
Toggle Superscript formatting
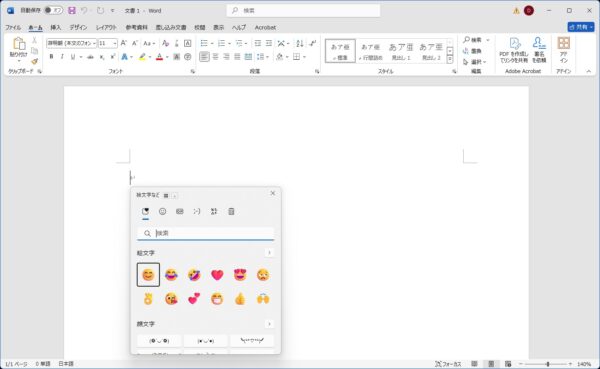pyautogui.click(x=112, y=57)
